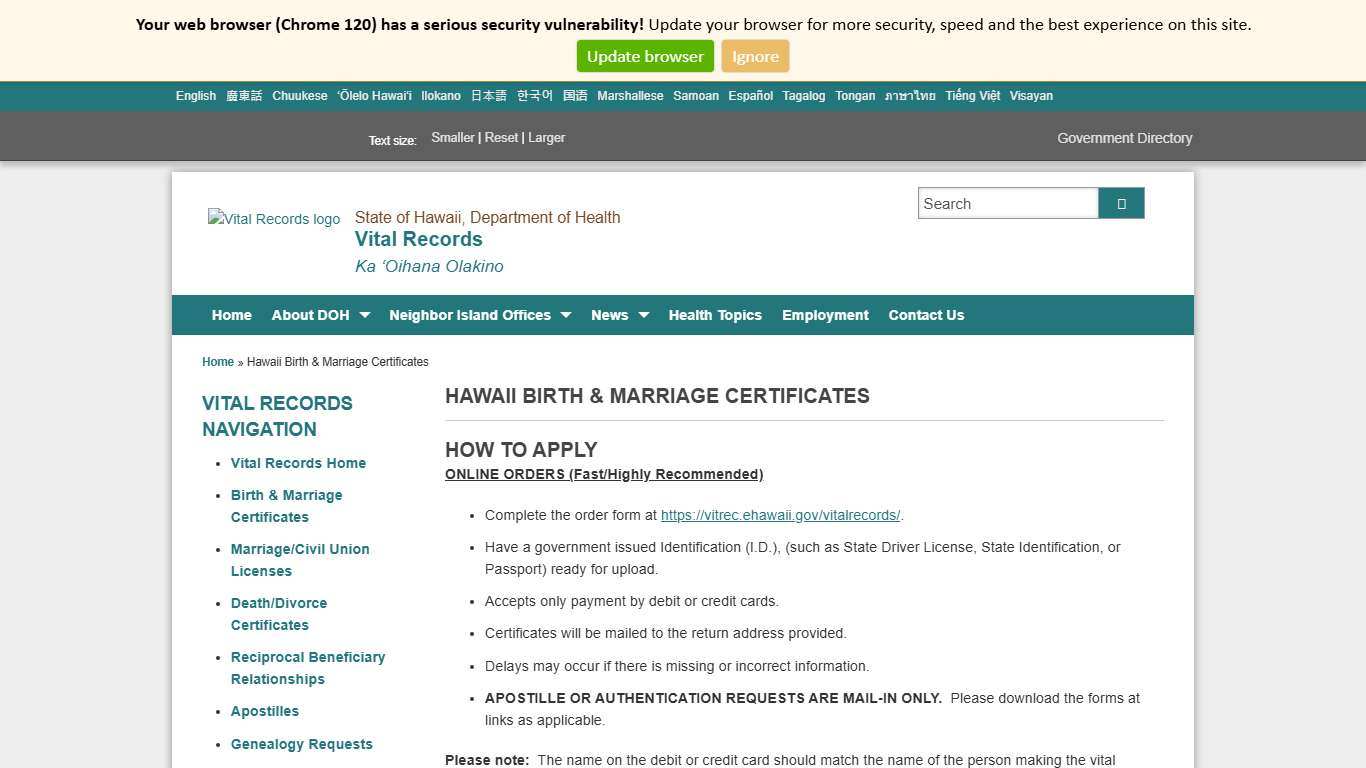Screen dimensions: 1366x768
Task: Click the search magnifying glass icon
Action: pyautogui.click(x=1120, y=203)
